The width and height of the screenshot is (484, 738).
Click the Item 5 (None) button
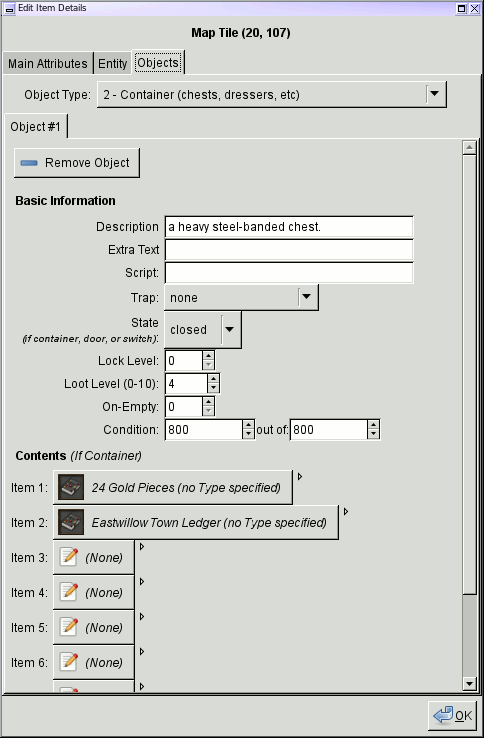94,626
